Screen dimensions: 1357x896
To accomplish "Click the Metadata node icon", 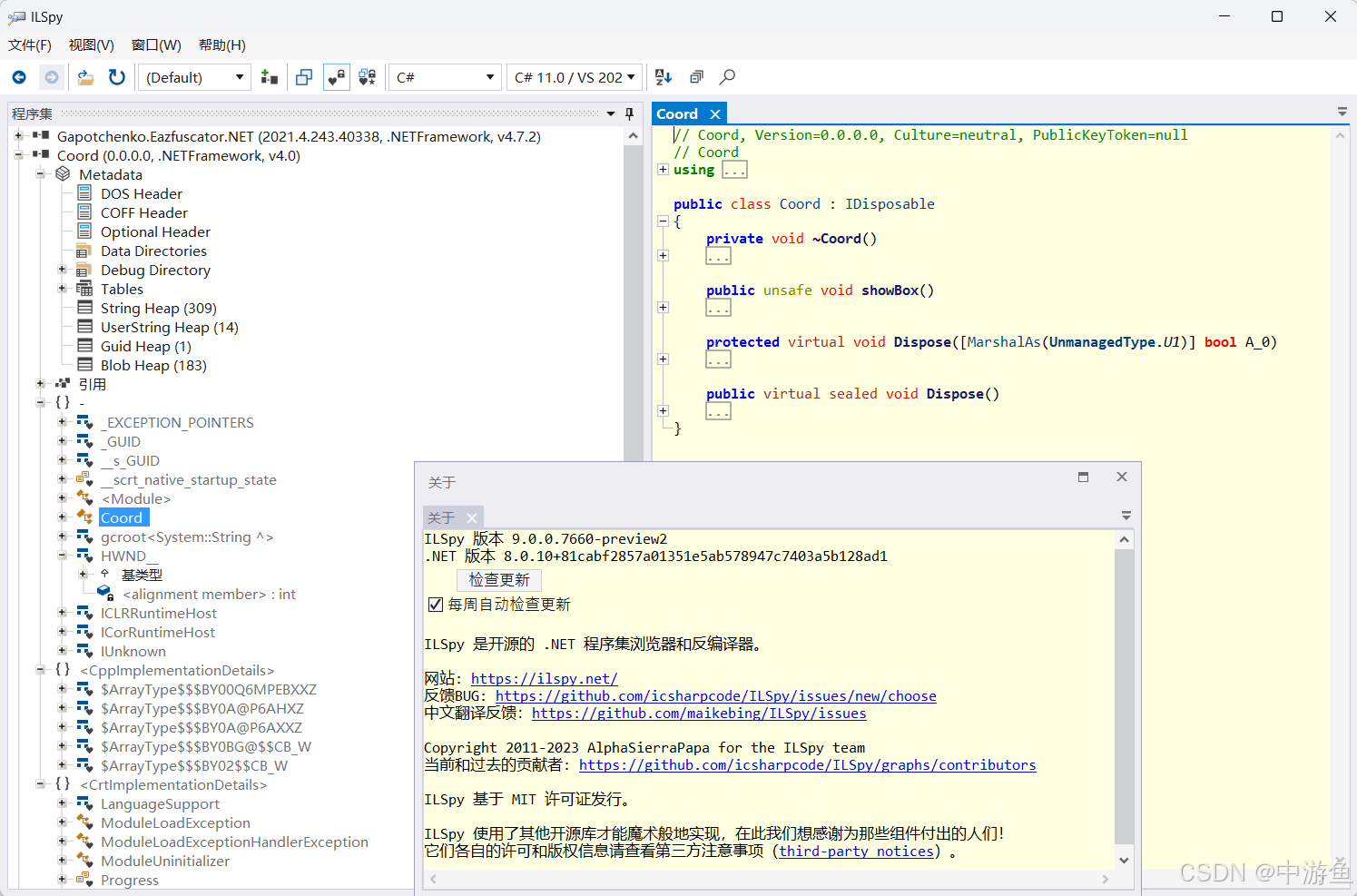I will pos(63,174).
